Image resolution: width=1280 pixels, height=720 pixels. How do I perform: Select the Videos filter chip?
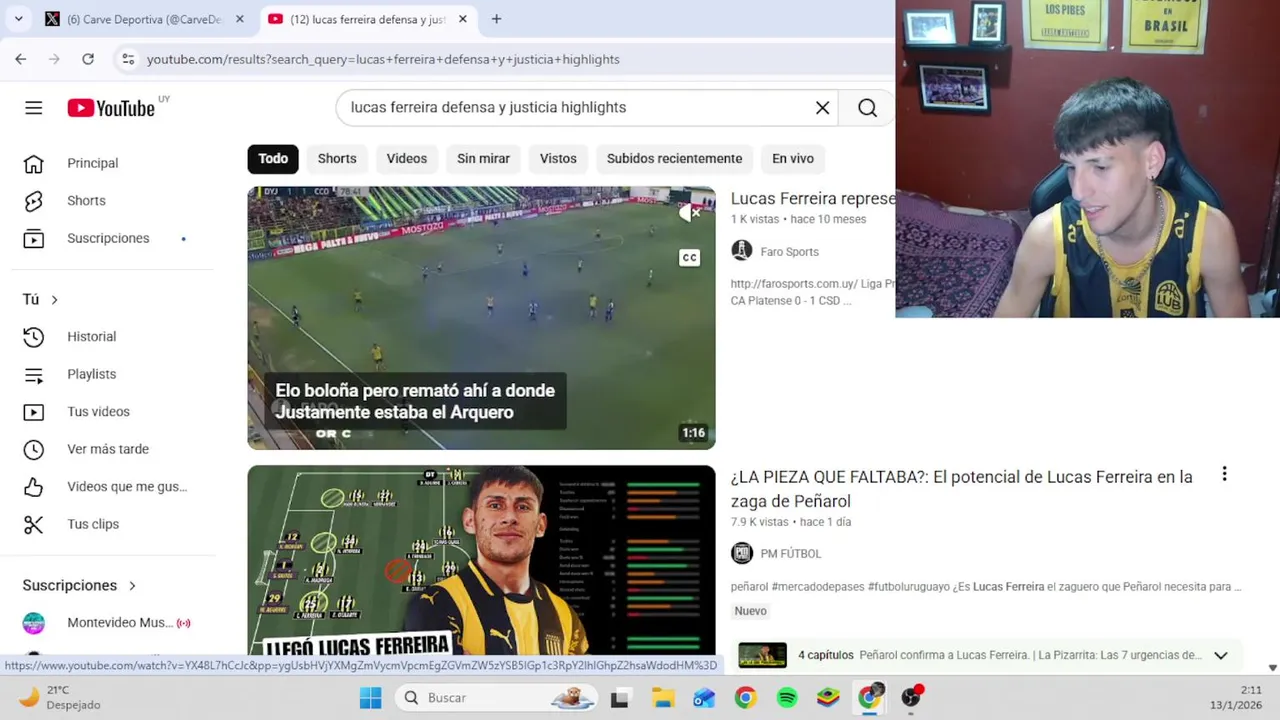[407, 158]
